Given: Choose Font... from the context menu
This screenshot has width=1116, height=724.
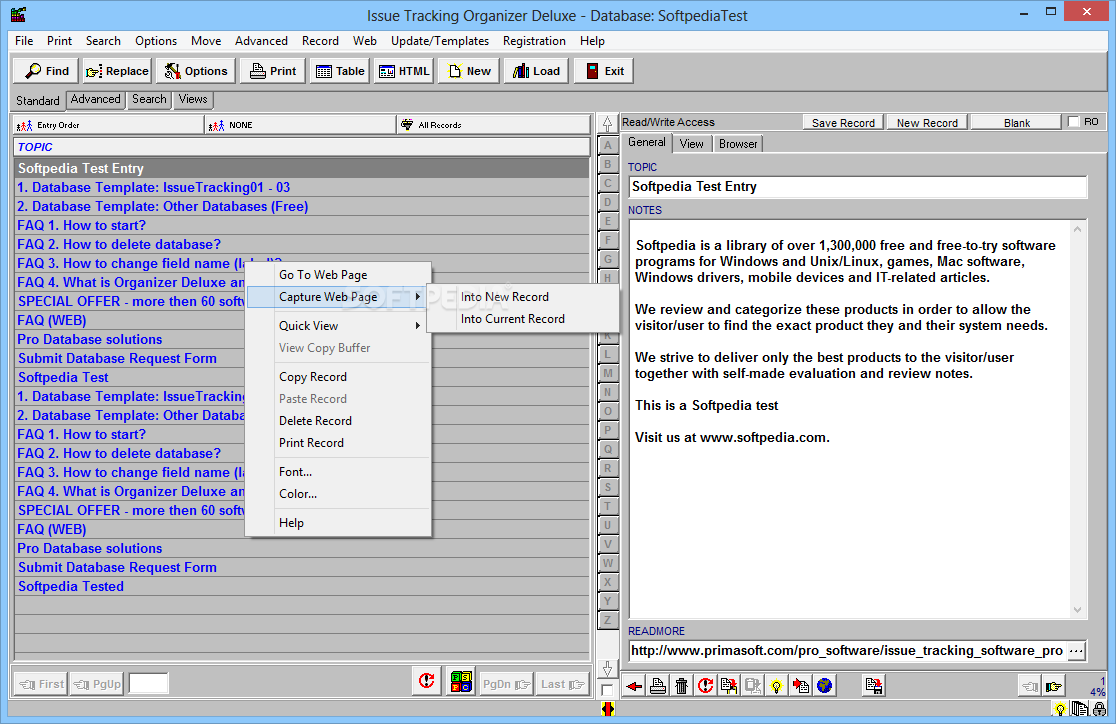Looking at the screenshot, I should coord(339,472).
